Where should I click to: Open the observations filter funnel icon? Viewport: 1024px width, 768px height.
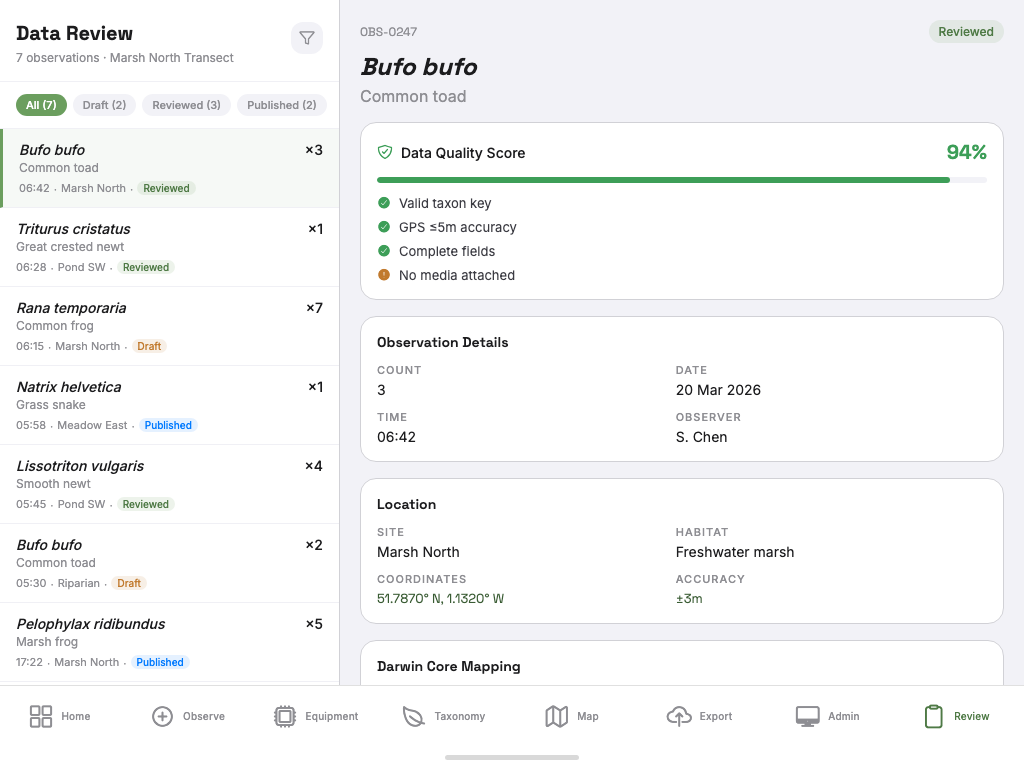(x=307, y=37)
